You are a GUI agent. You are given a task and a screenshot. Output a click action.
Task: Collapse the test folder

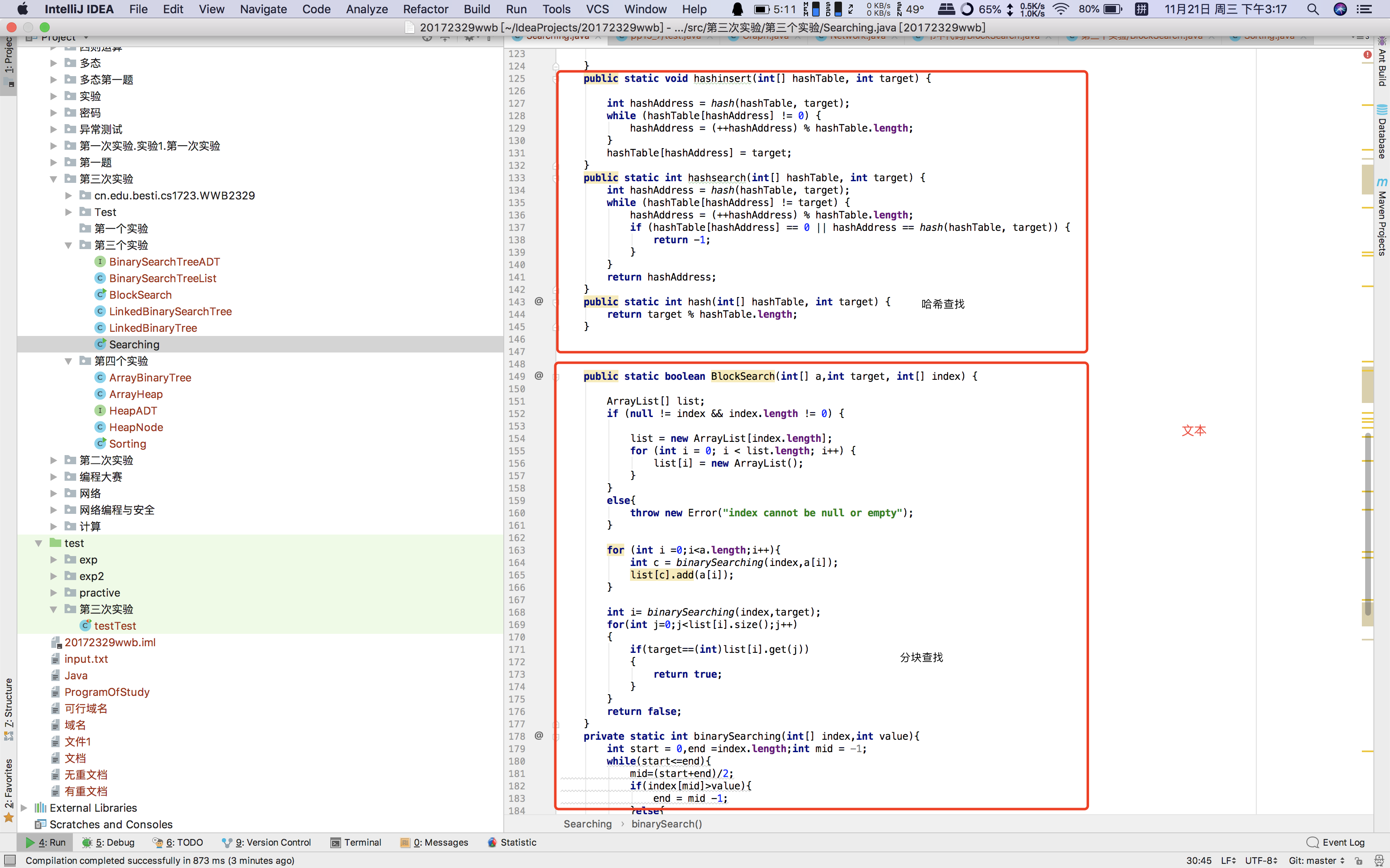point(38,543)
